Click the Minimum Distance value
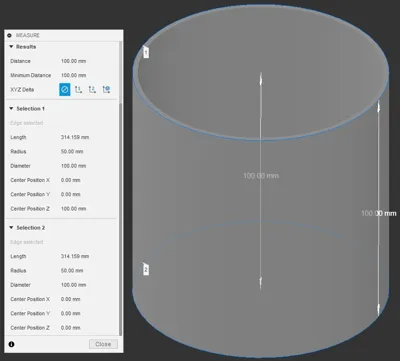 (x=74, y=75)
